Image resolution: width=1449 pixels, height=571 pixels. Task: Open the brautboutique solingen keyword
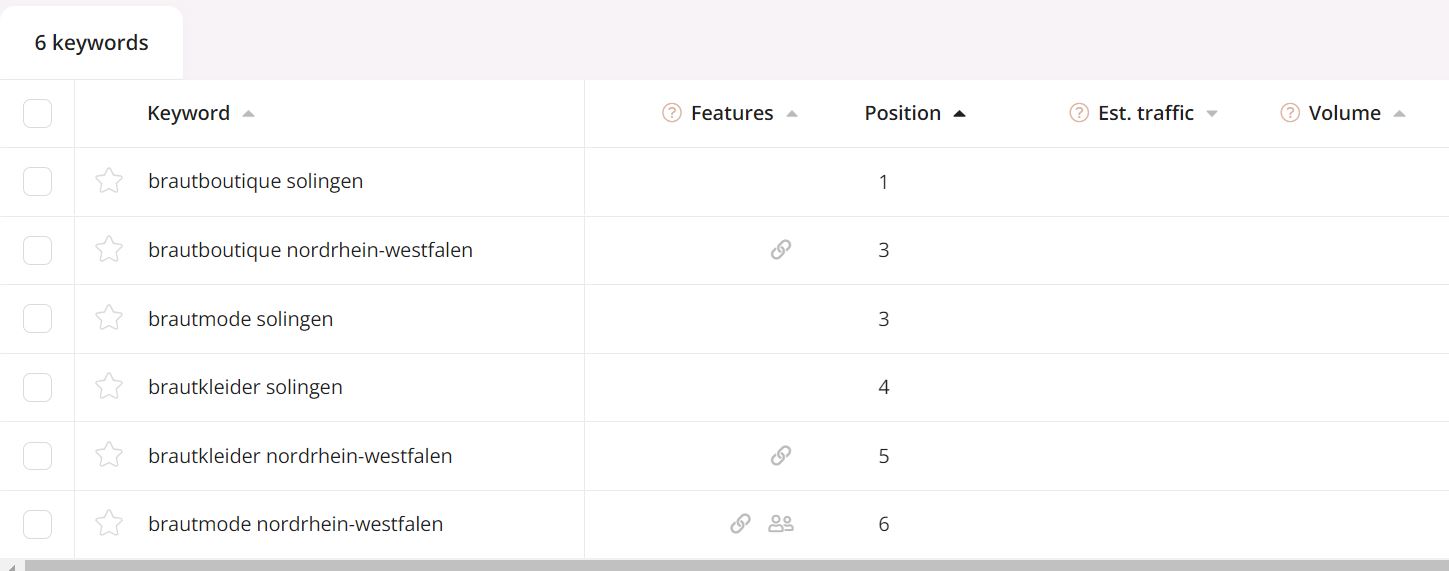coord(255,181)
